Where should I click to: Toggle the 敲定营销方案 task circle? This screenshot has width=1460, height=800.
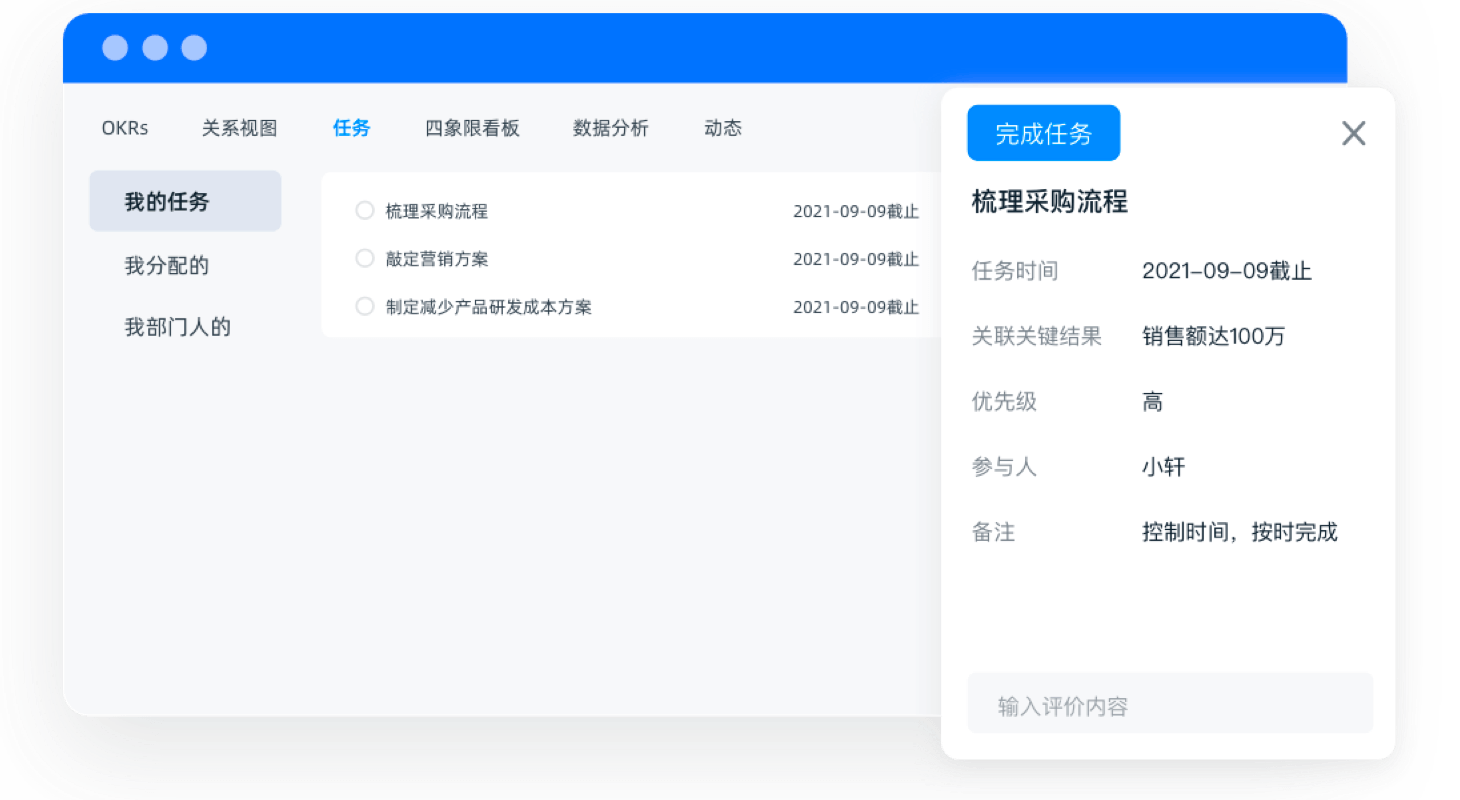365,259
